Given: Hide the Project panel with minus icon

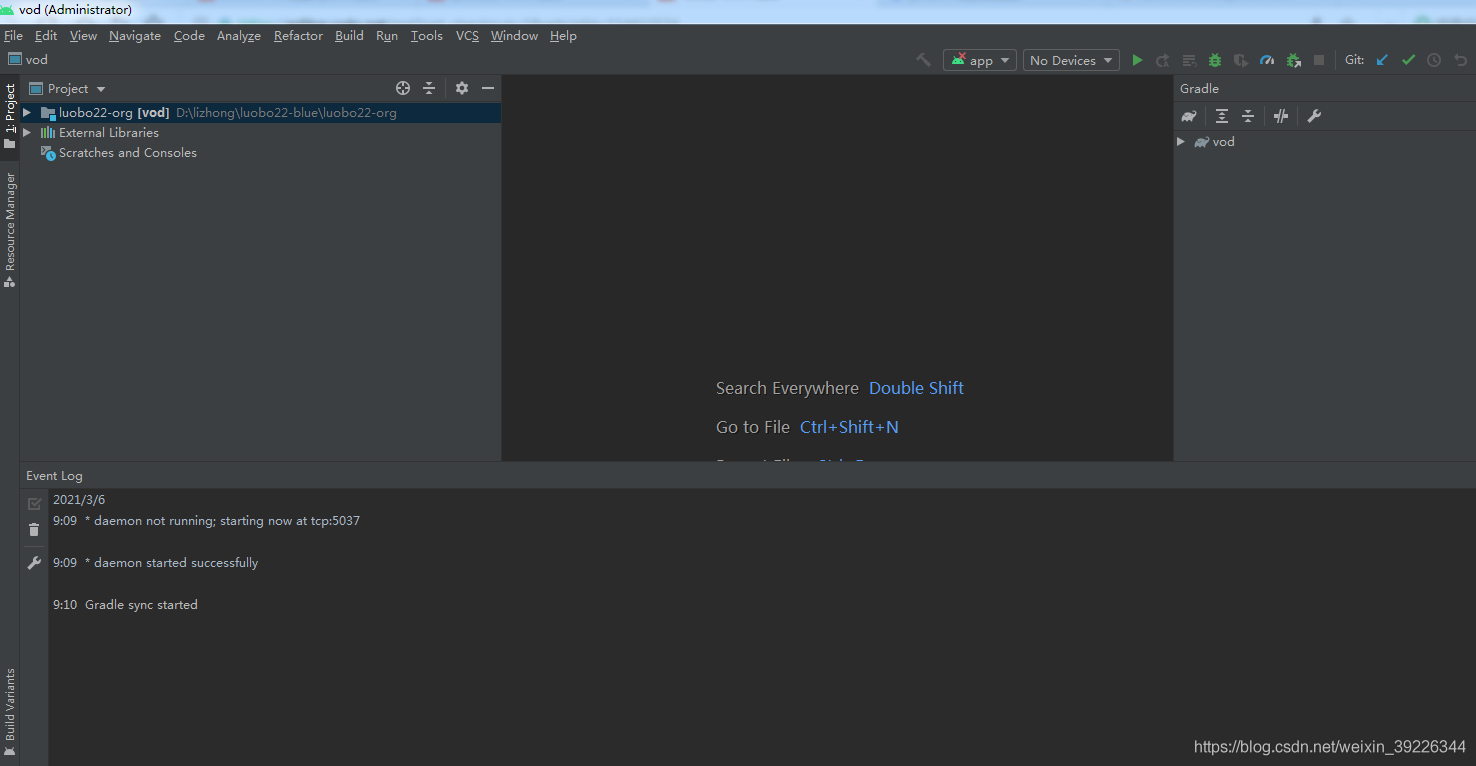Looking at the screenshot, I should click(x=488, y=88).
